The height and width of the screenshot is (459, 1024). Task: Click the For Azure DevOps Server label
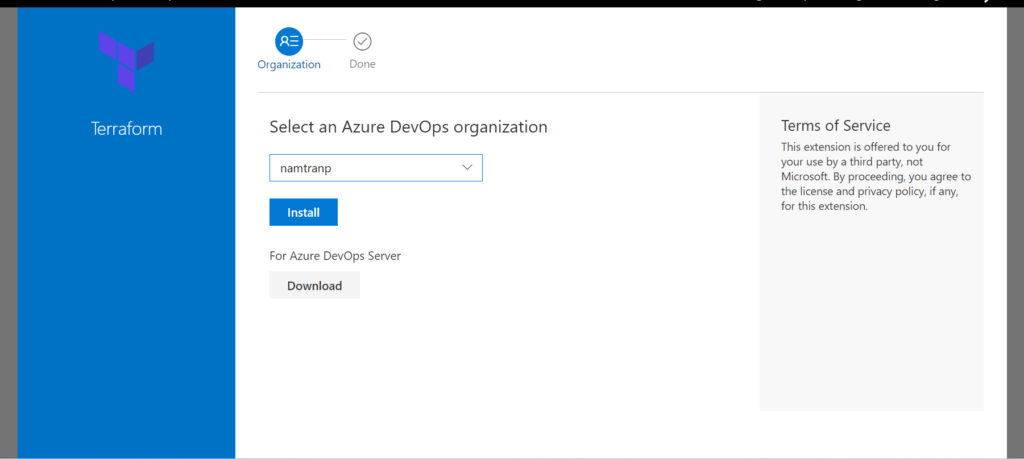tap(335, 256)
